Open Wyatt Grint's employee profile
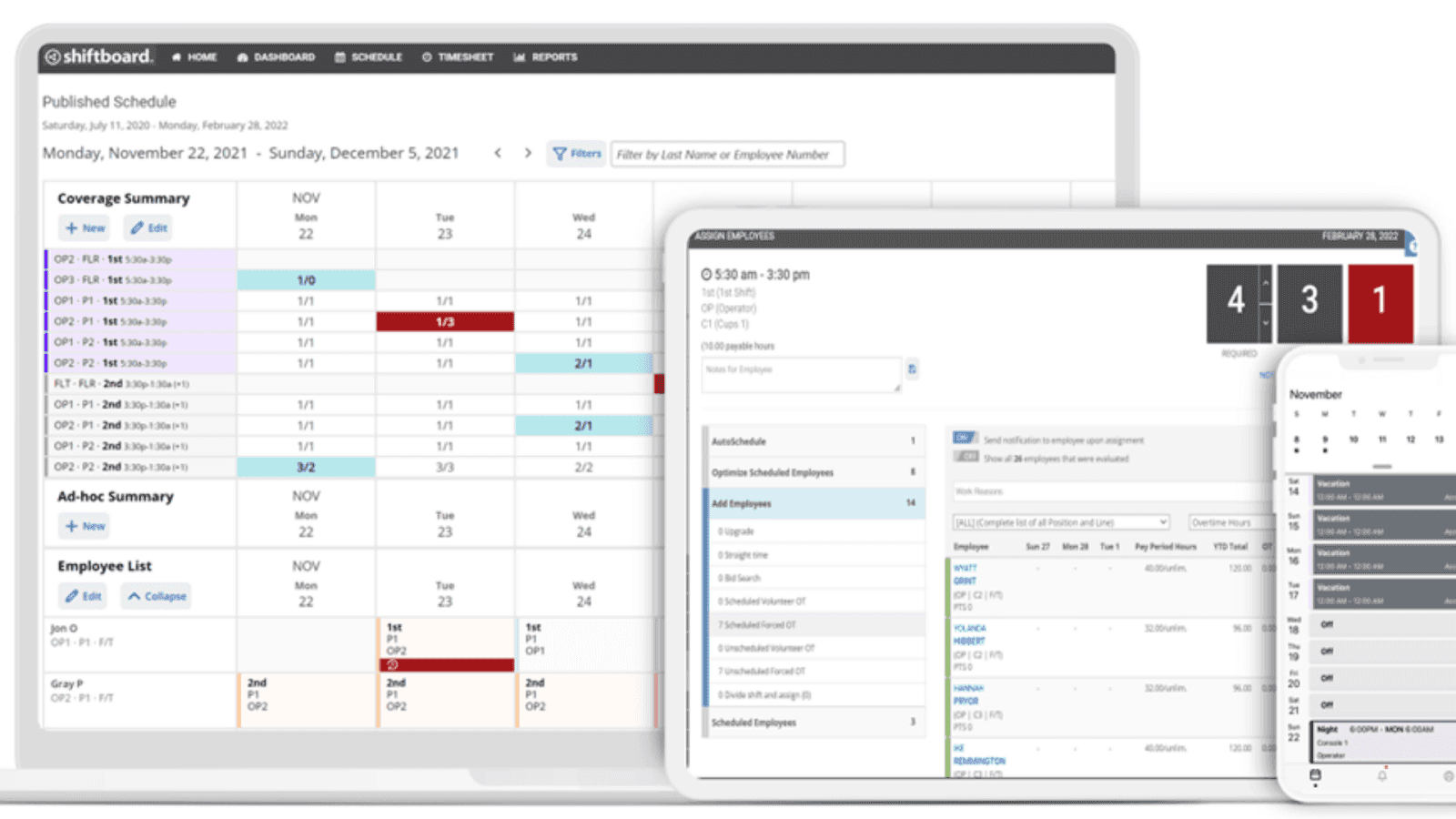 pos(966,573)
